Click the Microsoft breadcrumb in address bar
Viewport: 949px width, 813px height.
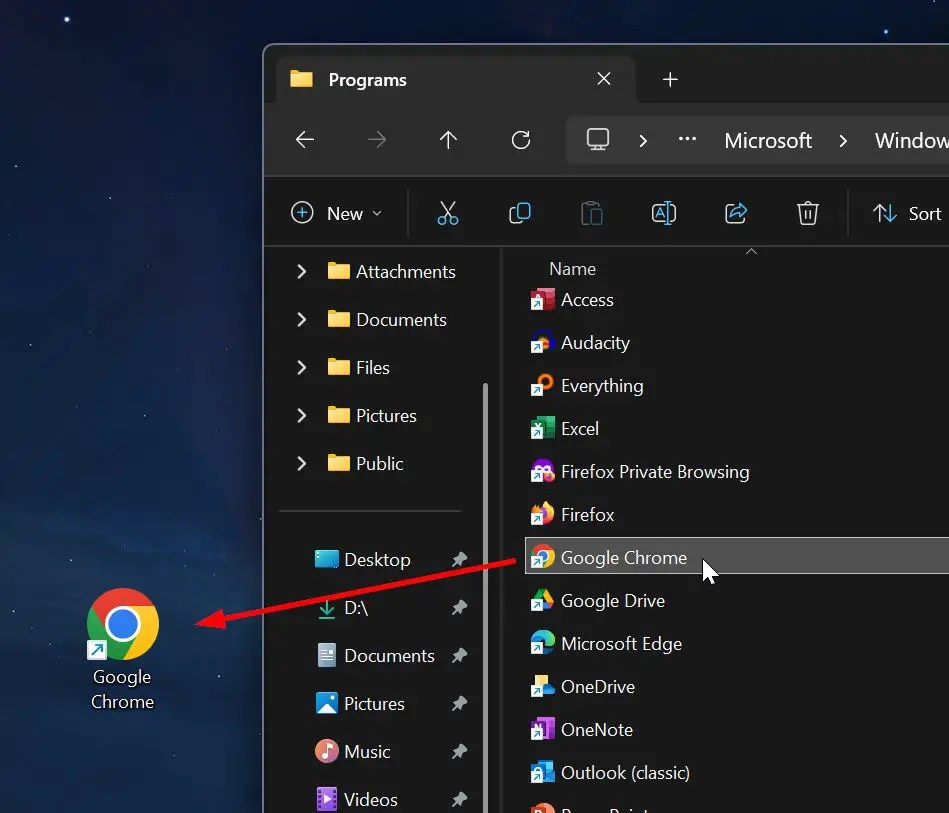767,140
